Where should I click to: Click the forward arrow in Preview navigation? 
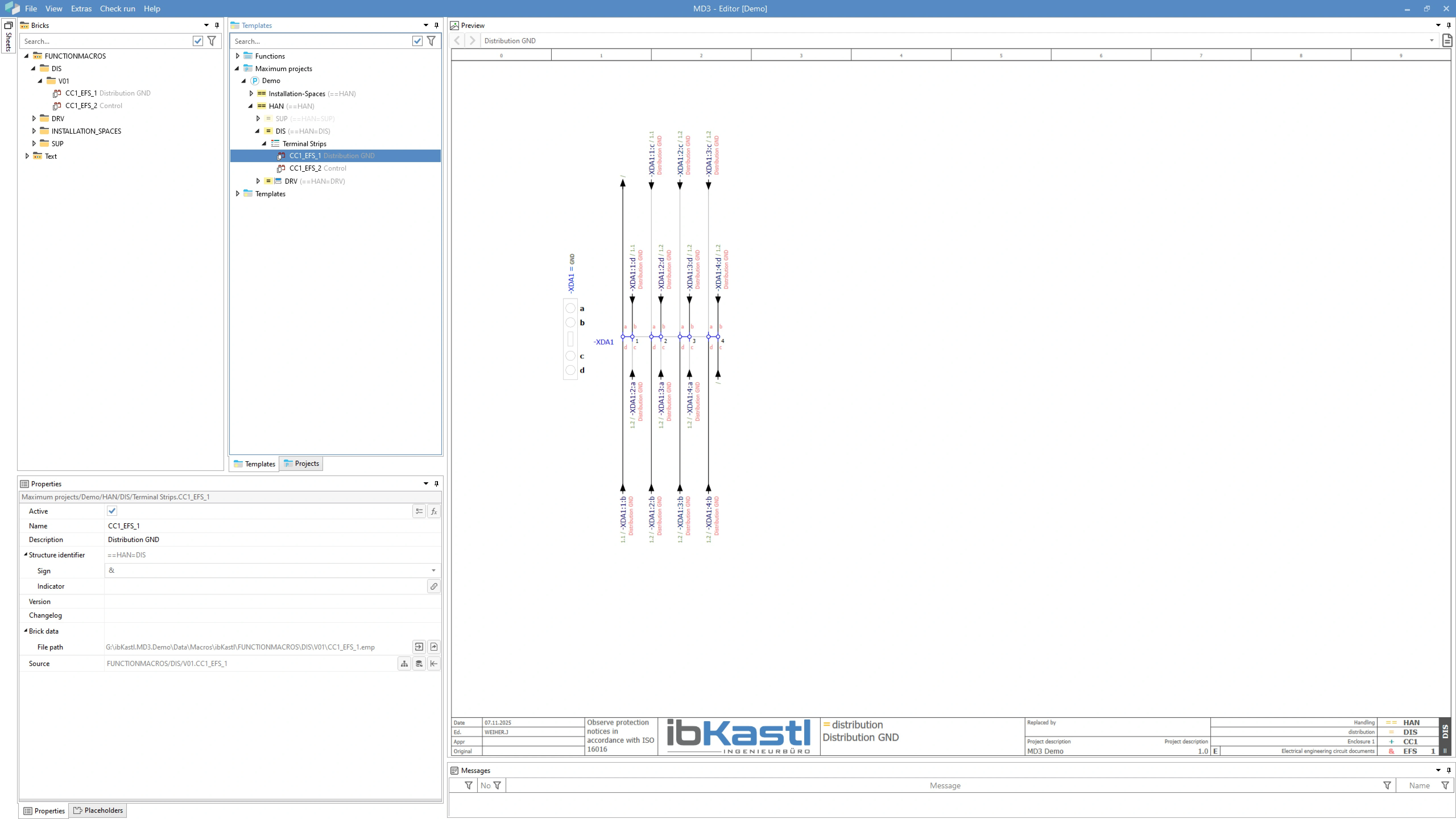472,40
